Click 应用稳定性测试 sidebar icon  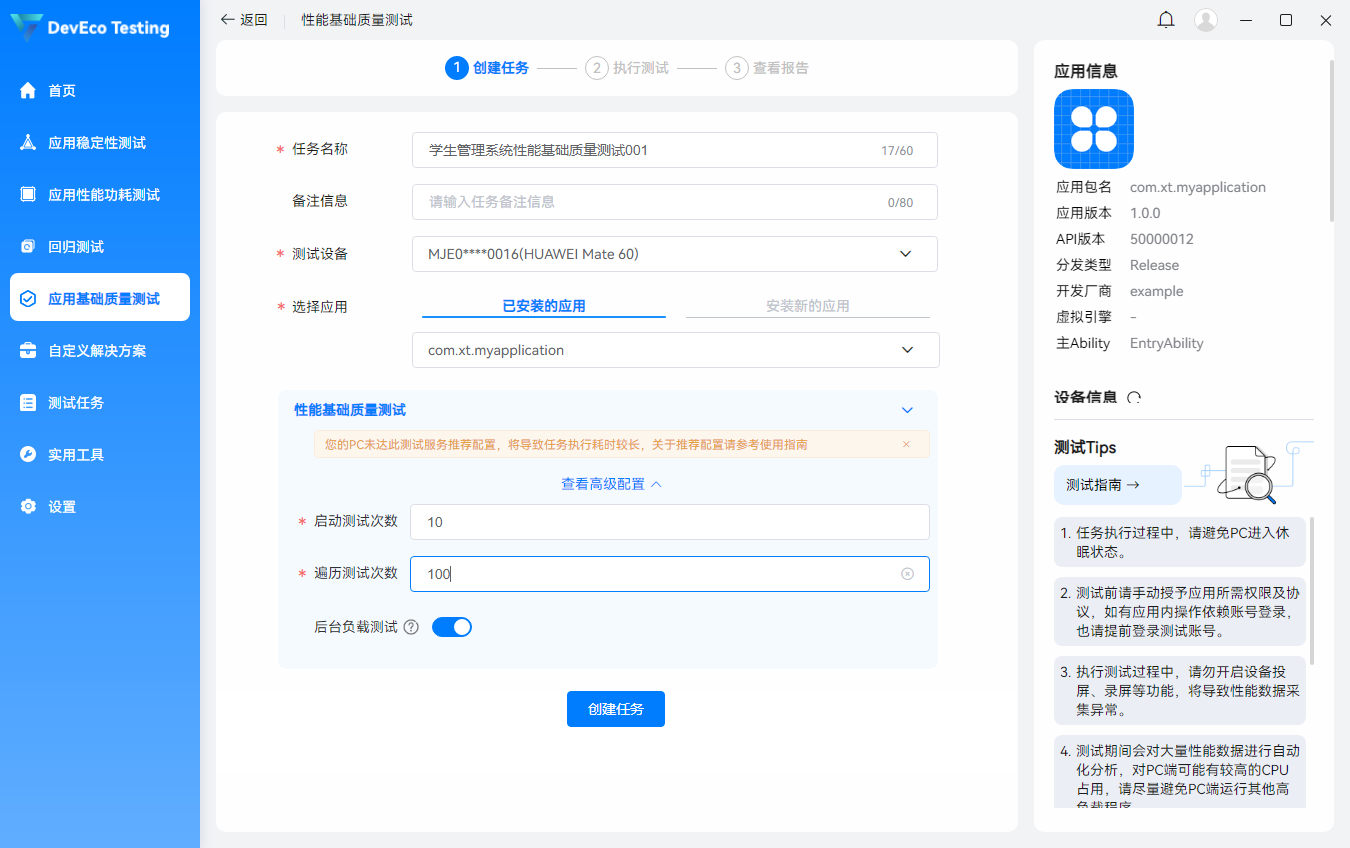click(x=28, y=143)
